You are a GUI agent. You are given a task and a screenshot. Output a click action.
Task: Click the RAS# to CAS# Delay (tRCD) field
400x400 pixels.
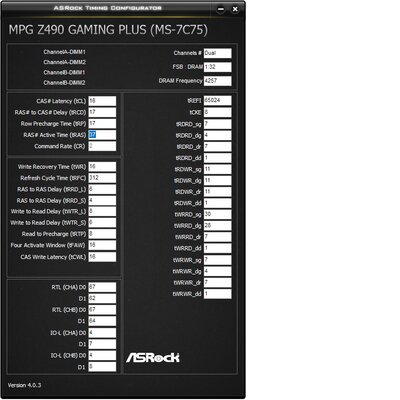[x=102, y=112]
